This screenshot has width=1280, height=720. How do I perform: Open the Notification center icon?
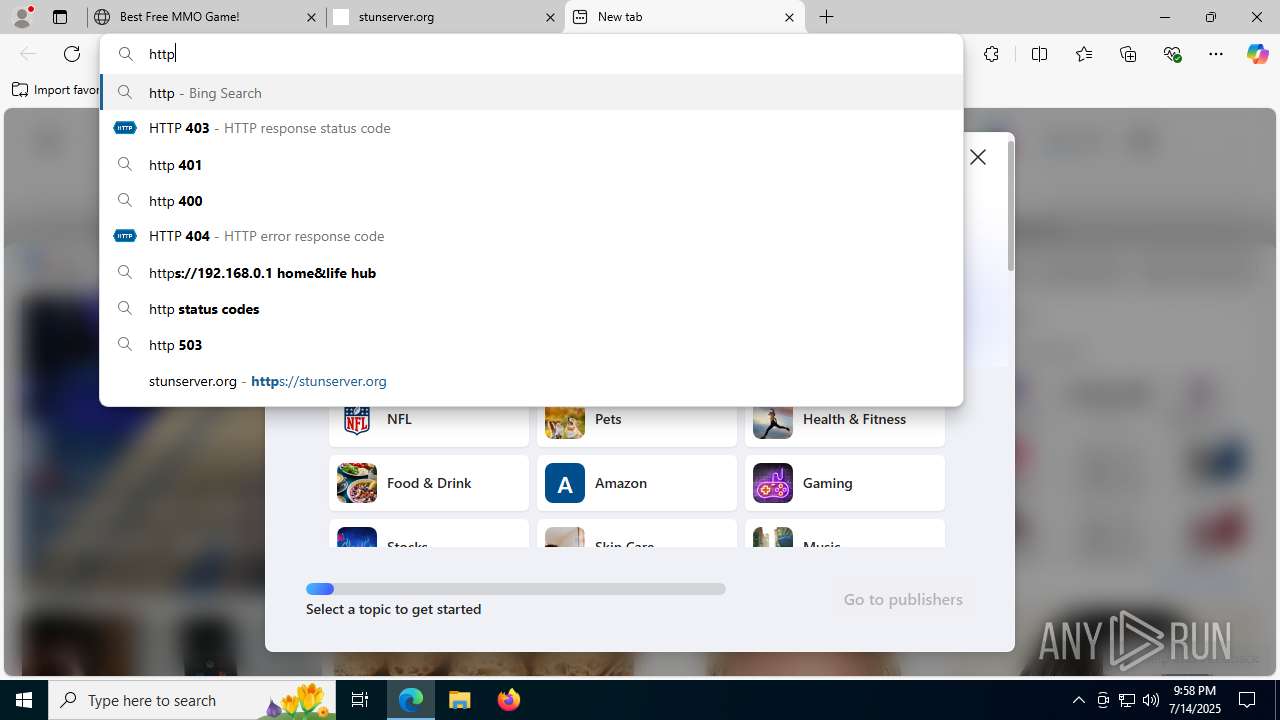(1247, 700)
